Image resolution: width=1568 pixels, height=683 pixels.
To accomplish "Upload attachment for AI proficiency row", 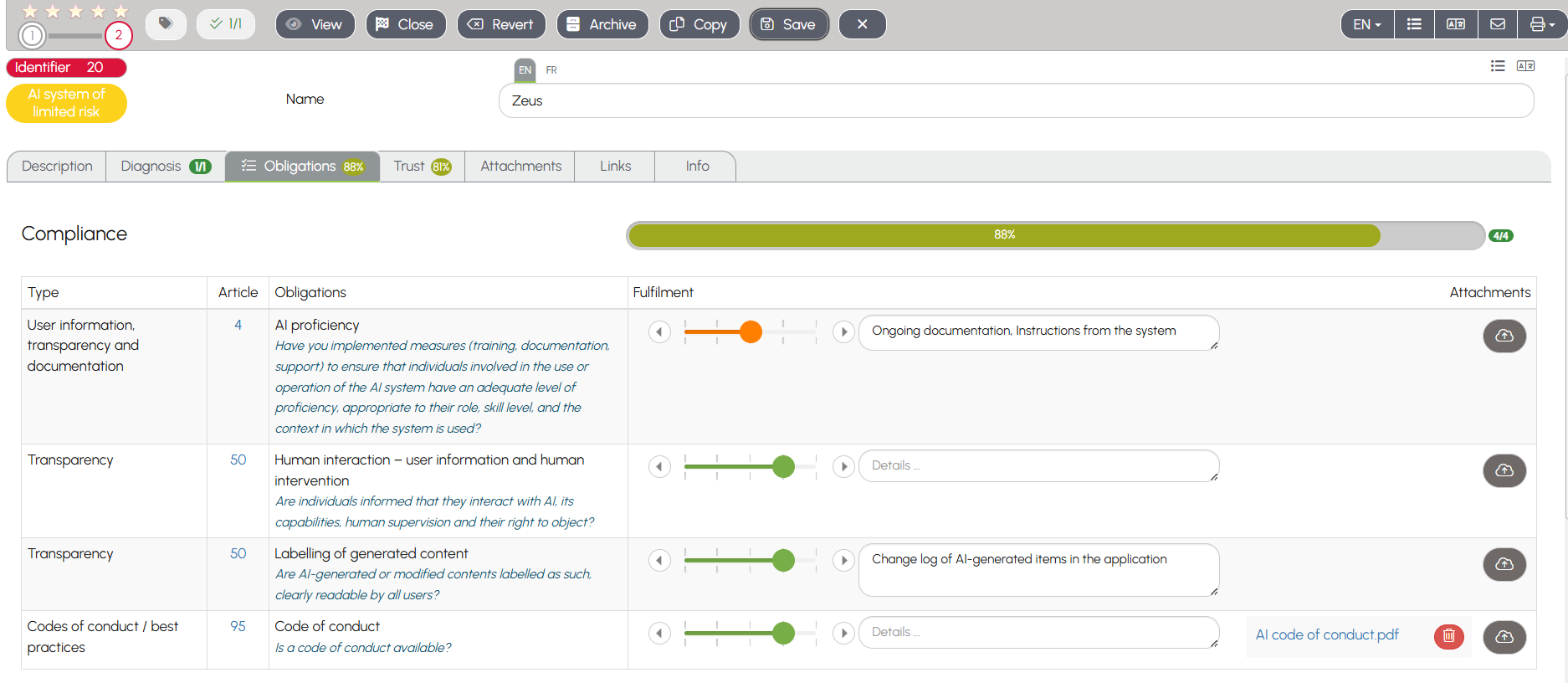I will point(1504,336).
